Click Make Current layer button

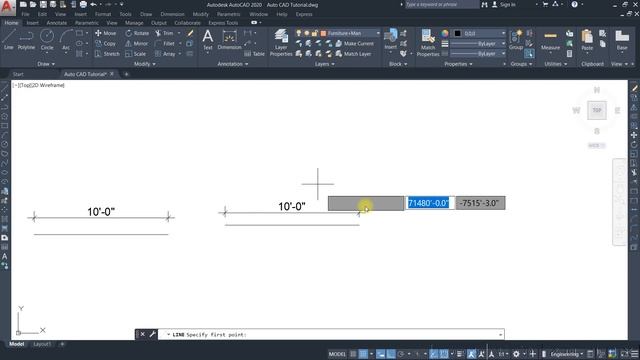click(354, 43)
